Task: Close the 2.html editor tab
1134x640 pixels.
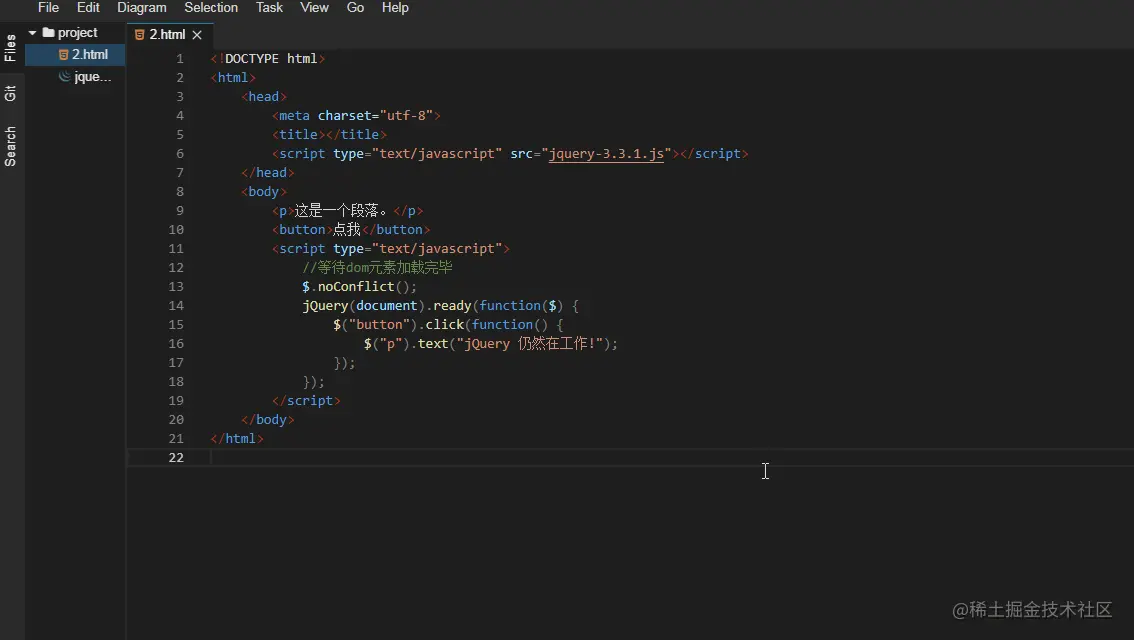Action: (197, 35)
